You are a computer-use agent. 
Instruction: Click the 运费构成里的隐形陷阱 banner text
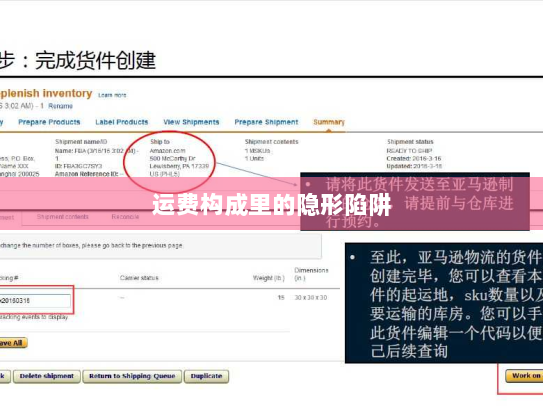[x=272, y=204]
